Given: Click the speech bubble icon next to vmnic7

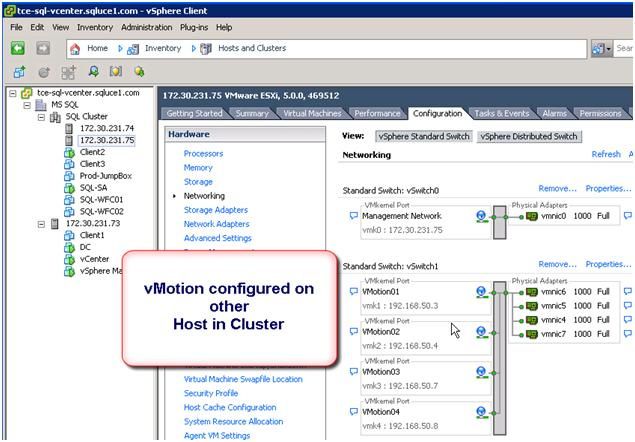Looking at the screenshot, I should click(x=628, y=334).
